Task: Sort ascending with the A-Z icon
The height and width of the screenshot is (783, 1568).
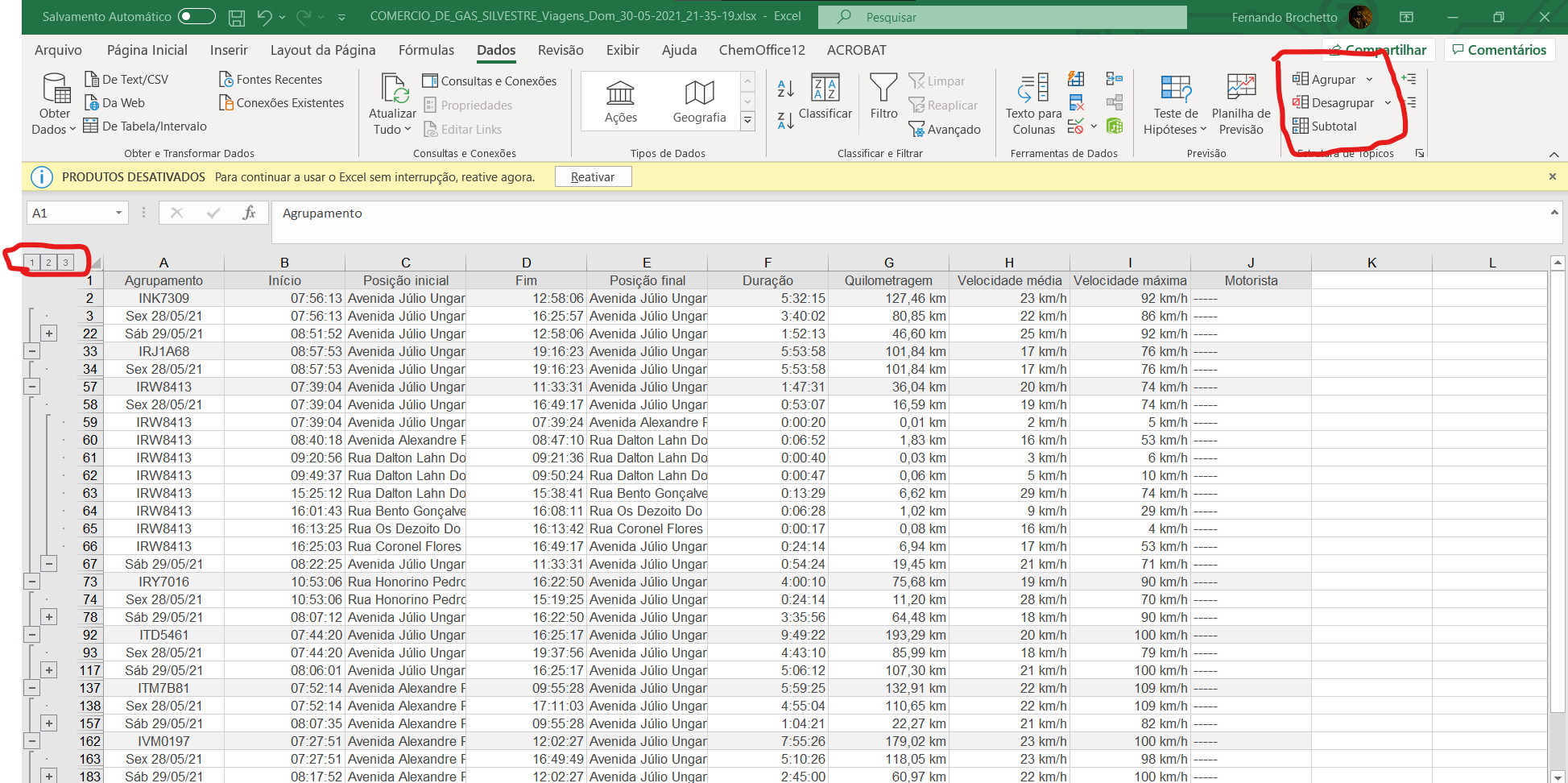Action: (x=786, y=88)
